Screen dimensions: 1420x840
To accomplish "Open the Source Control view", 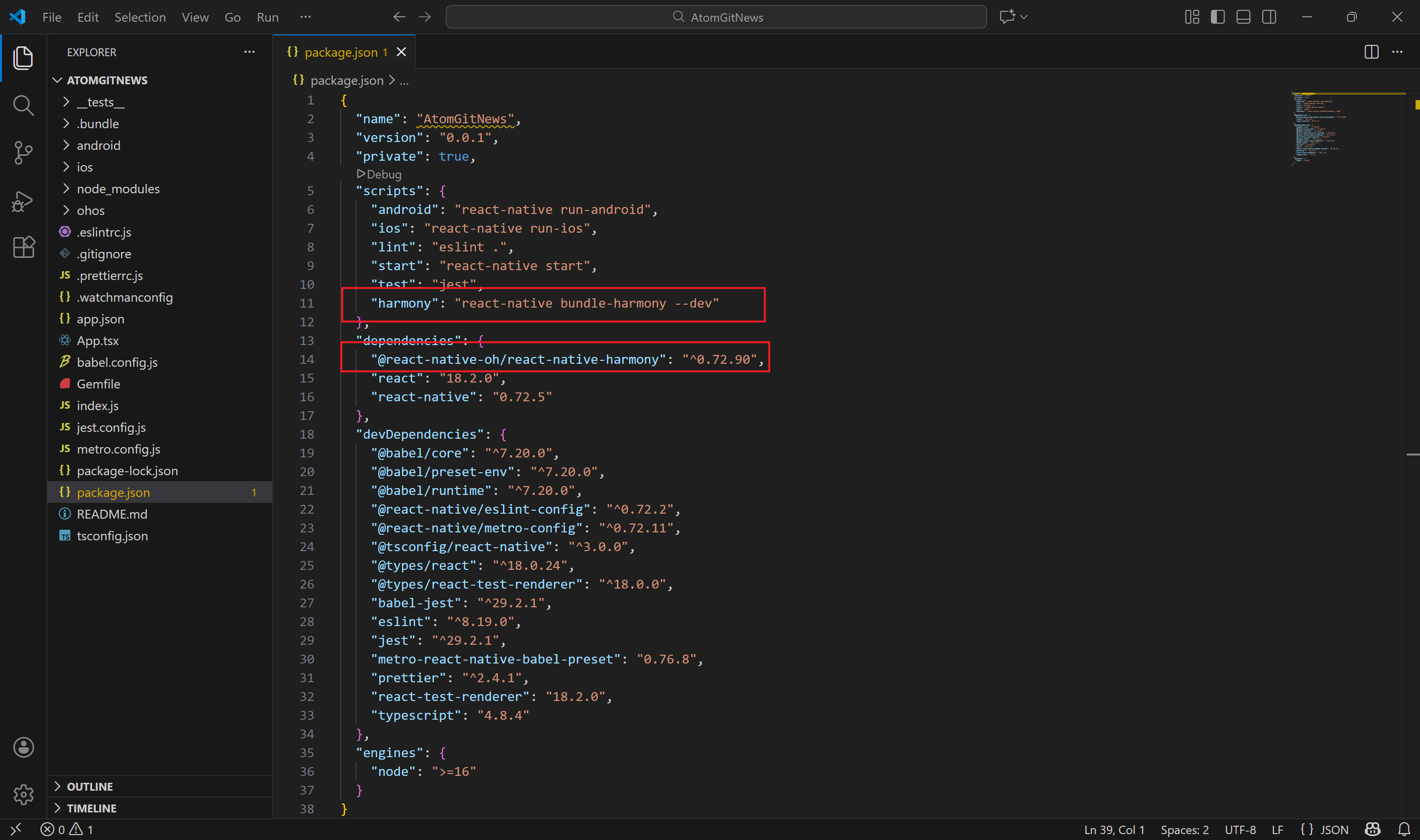I will click(x=23, y=153).
